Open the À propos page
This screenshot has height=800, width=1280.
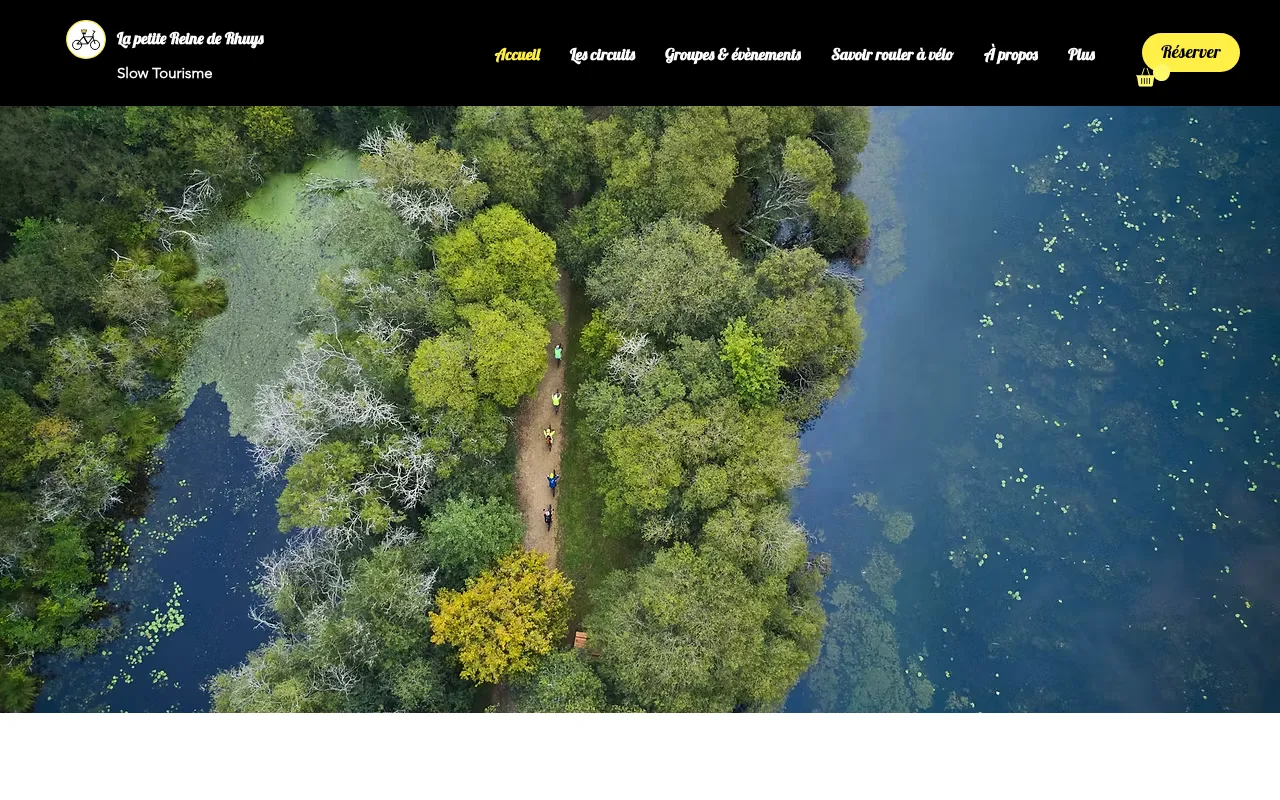pyautogui.click(x=1010, y=54)
